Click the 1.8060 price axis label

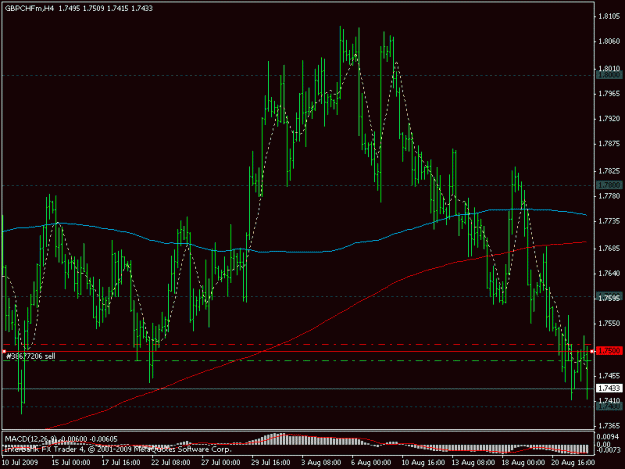pos(610,41)
